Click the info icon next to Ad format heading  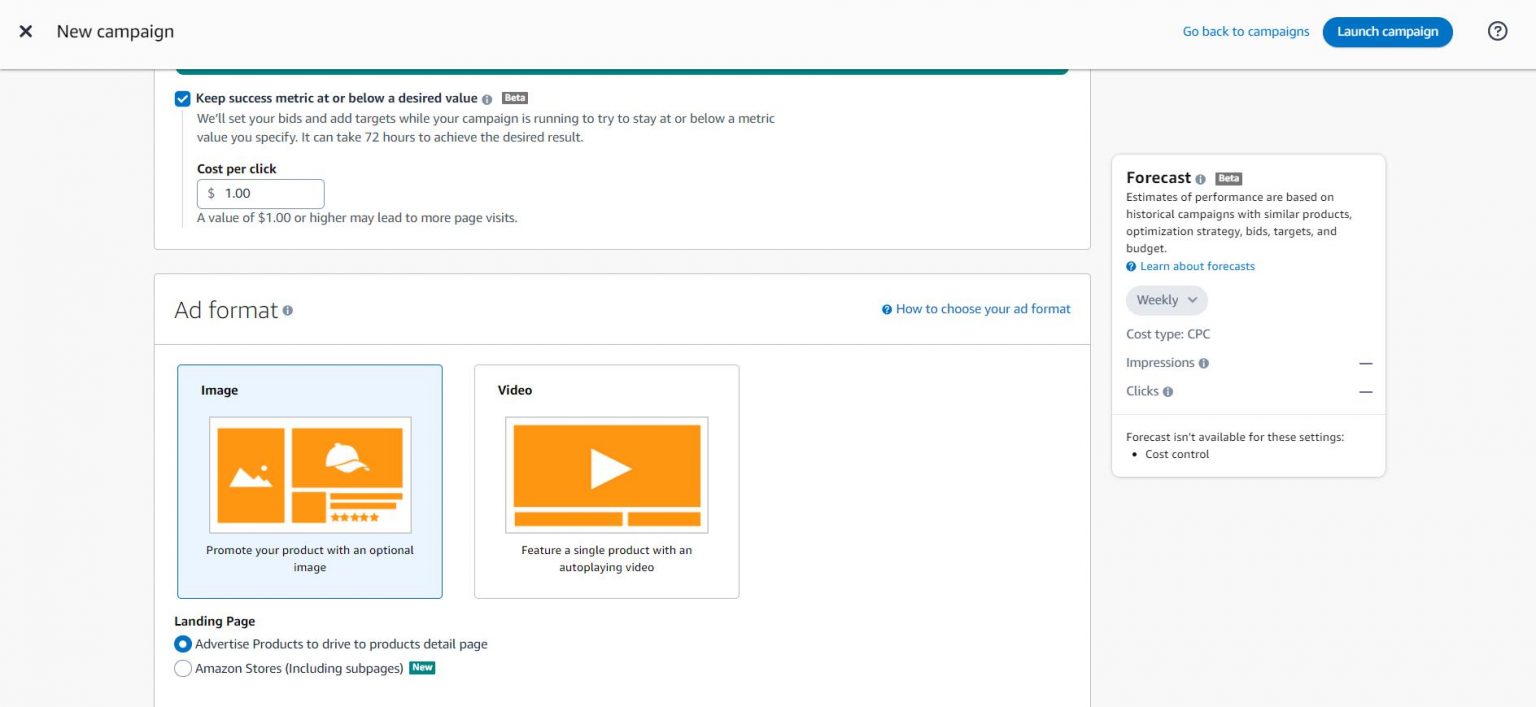[x=288, y=310]
